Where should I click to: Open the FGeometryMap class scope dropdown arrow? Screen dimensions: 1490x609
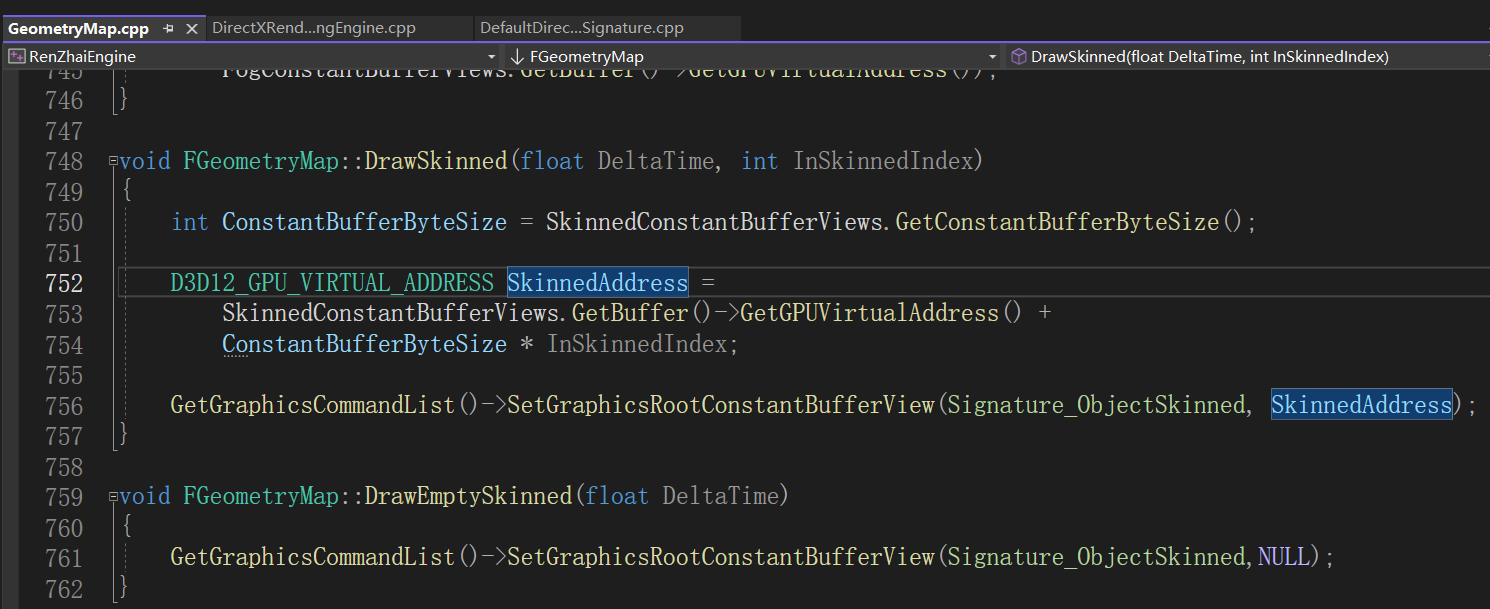tap(992, 57)
